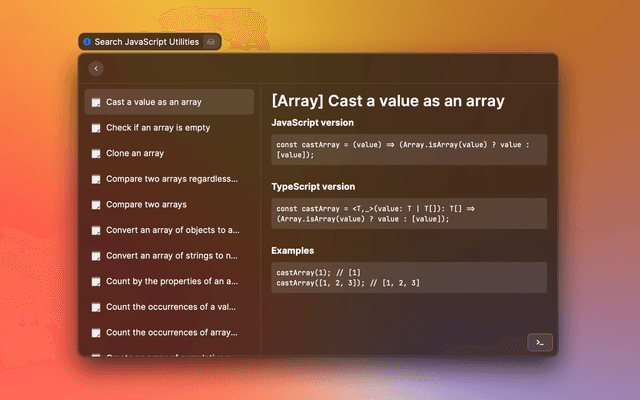
Task: Click the JavaScript version code block
Action: pos(409,149)
